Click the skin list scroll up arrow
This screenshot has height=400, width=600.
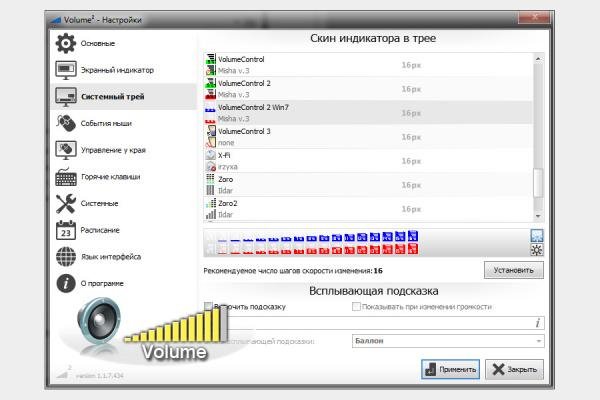[x=538, y=59]
